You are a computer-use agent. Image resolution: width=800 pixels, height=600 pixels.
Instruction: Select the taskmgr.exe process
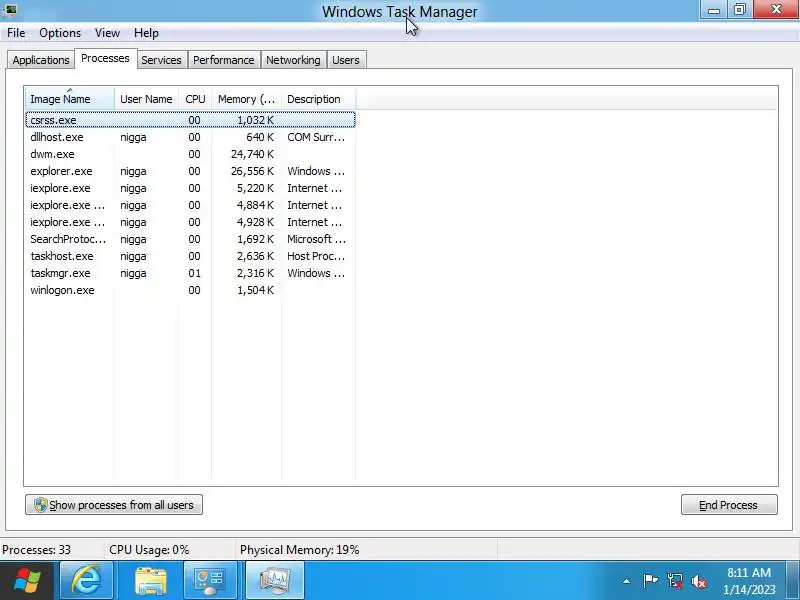pos(190,273)
